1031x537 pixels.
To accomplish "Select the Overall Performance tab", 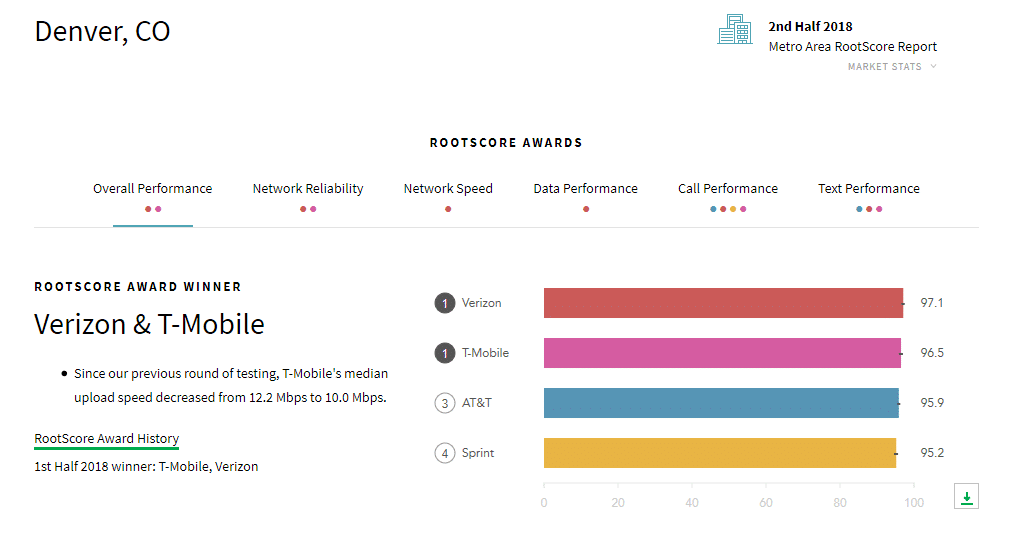I will click(153, 189).
